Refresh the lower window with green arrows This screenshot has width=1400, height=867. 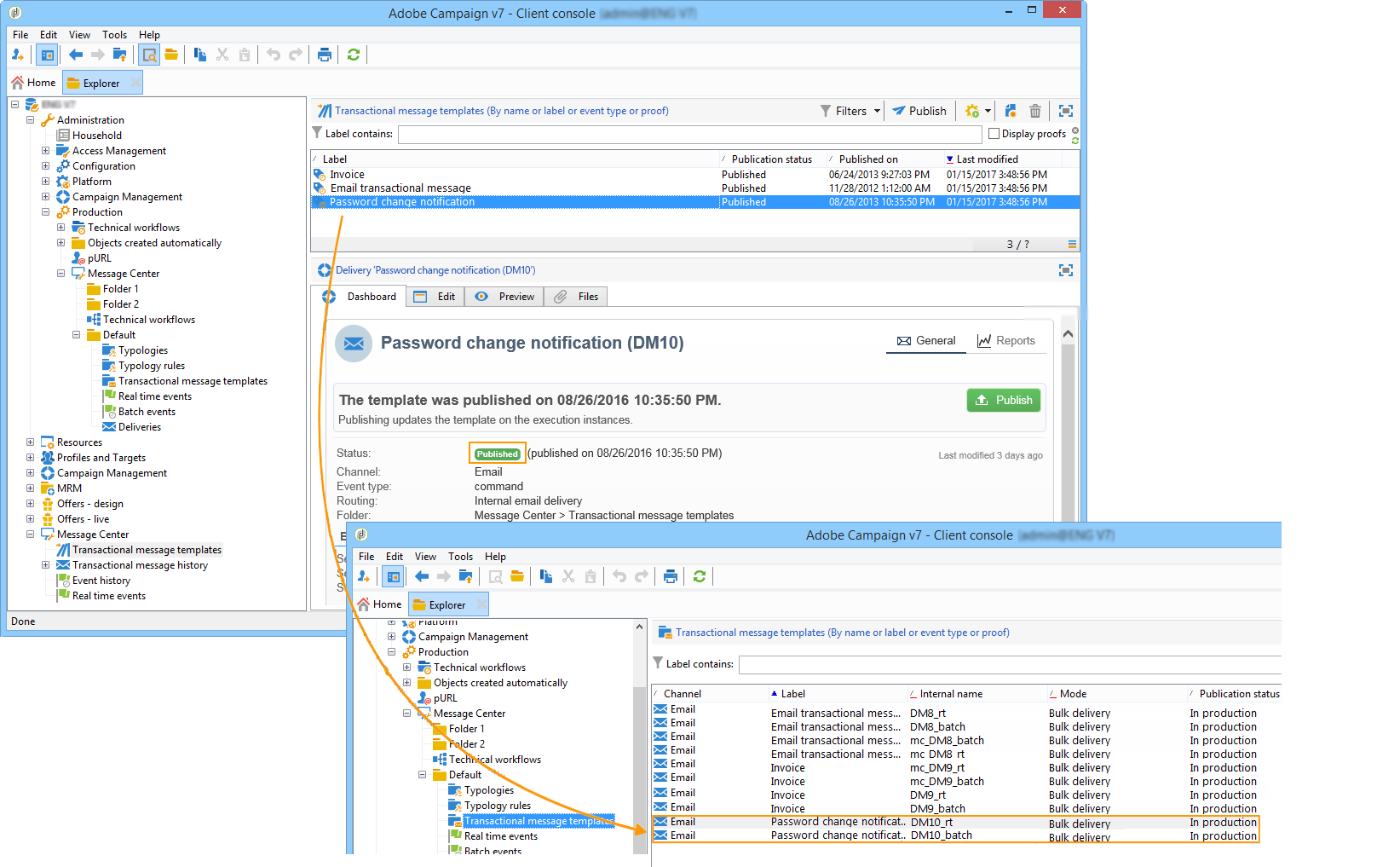tap(700, 576)
